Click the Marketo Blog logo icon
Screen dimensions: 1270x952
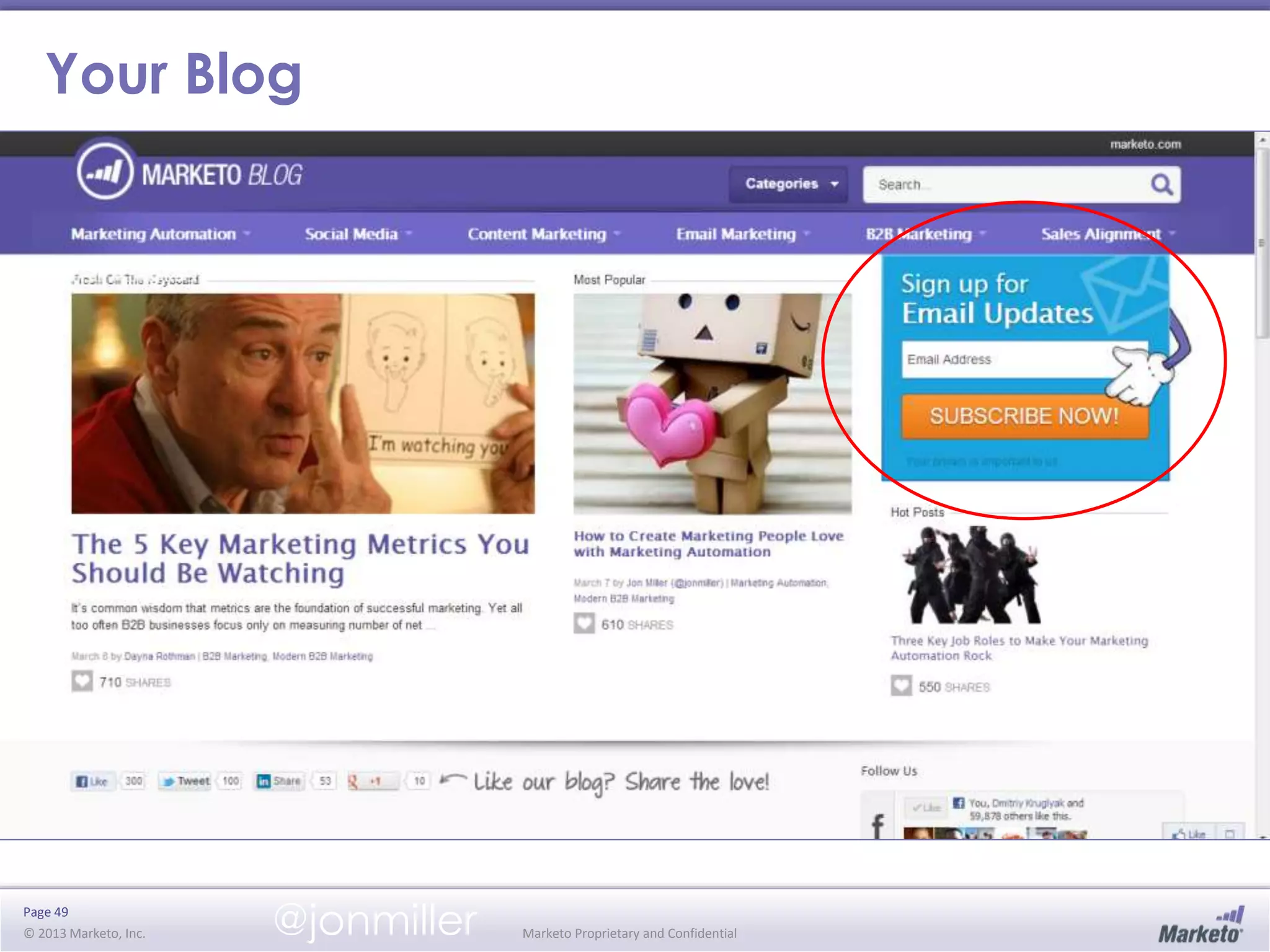(105, 170)
